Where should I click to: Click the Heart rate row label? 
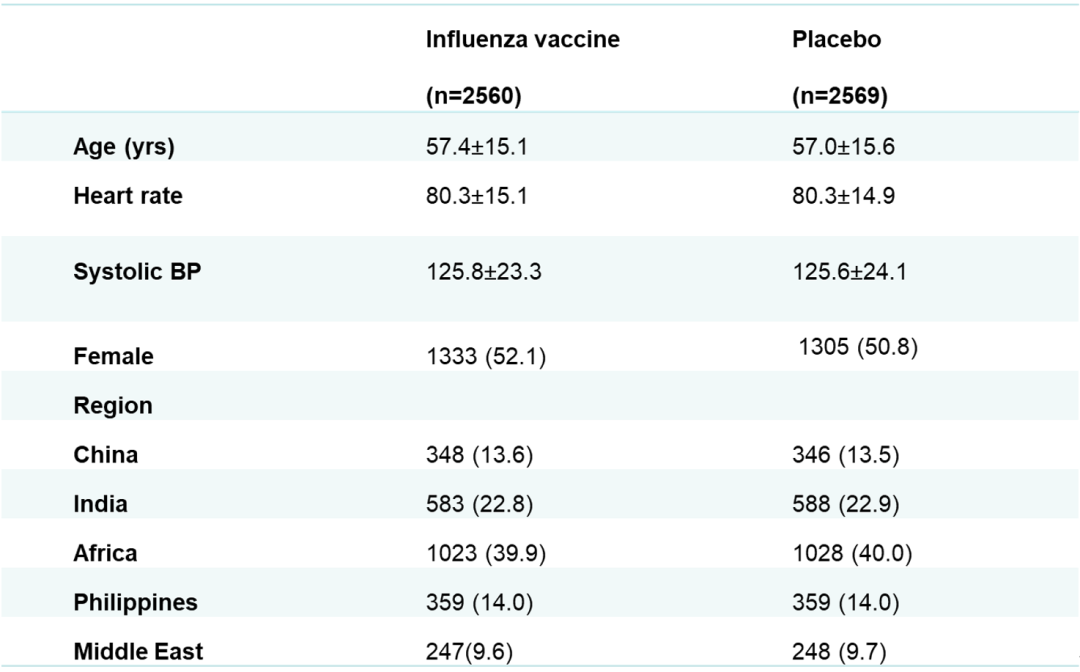(128, 196)
